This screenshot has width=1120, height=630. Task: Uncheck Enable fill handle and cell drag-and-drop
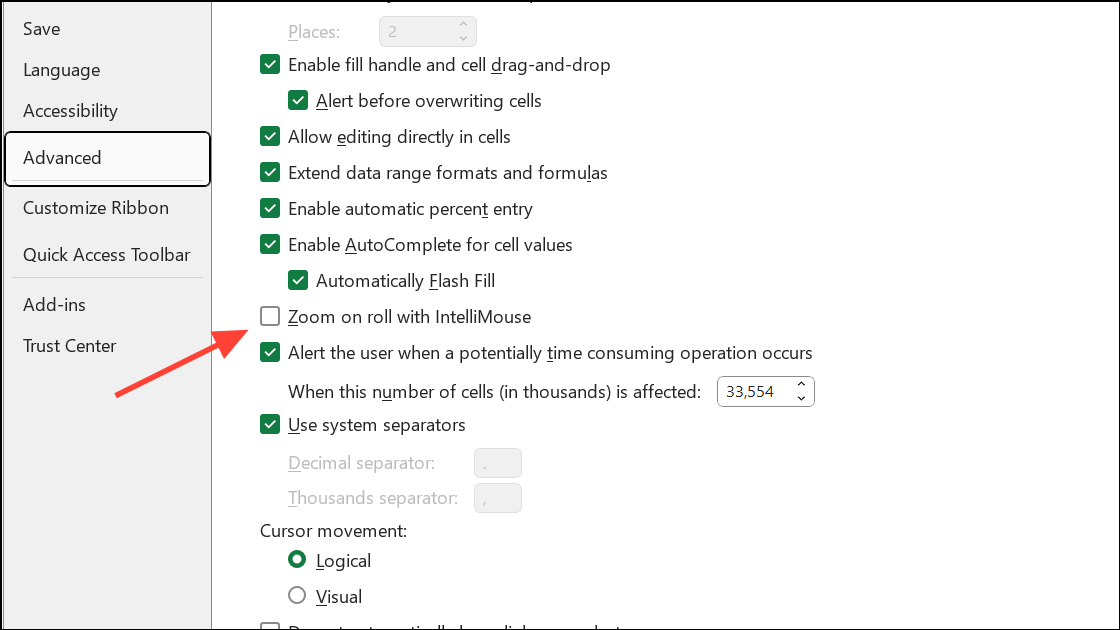(270, 64)
